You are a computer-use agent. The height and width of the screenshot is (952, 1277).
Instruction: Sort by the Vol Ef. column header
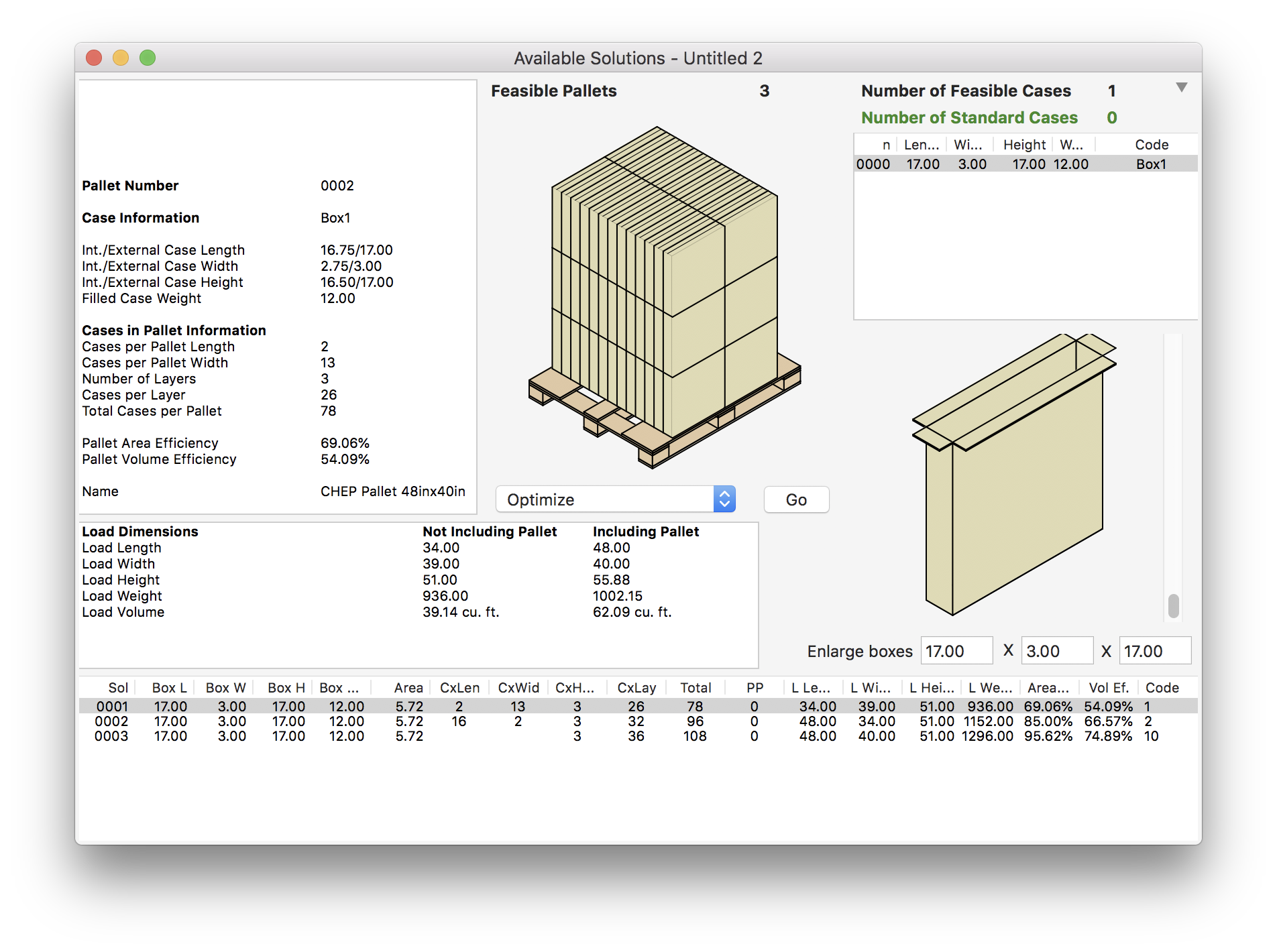pyautogui.click(x=1109, y=688)
